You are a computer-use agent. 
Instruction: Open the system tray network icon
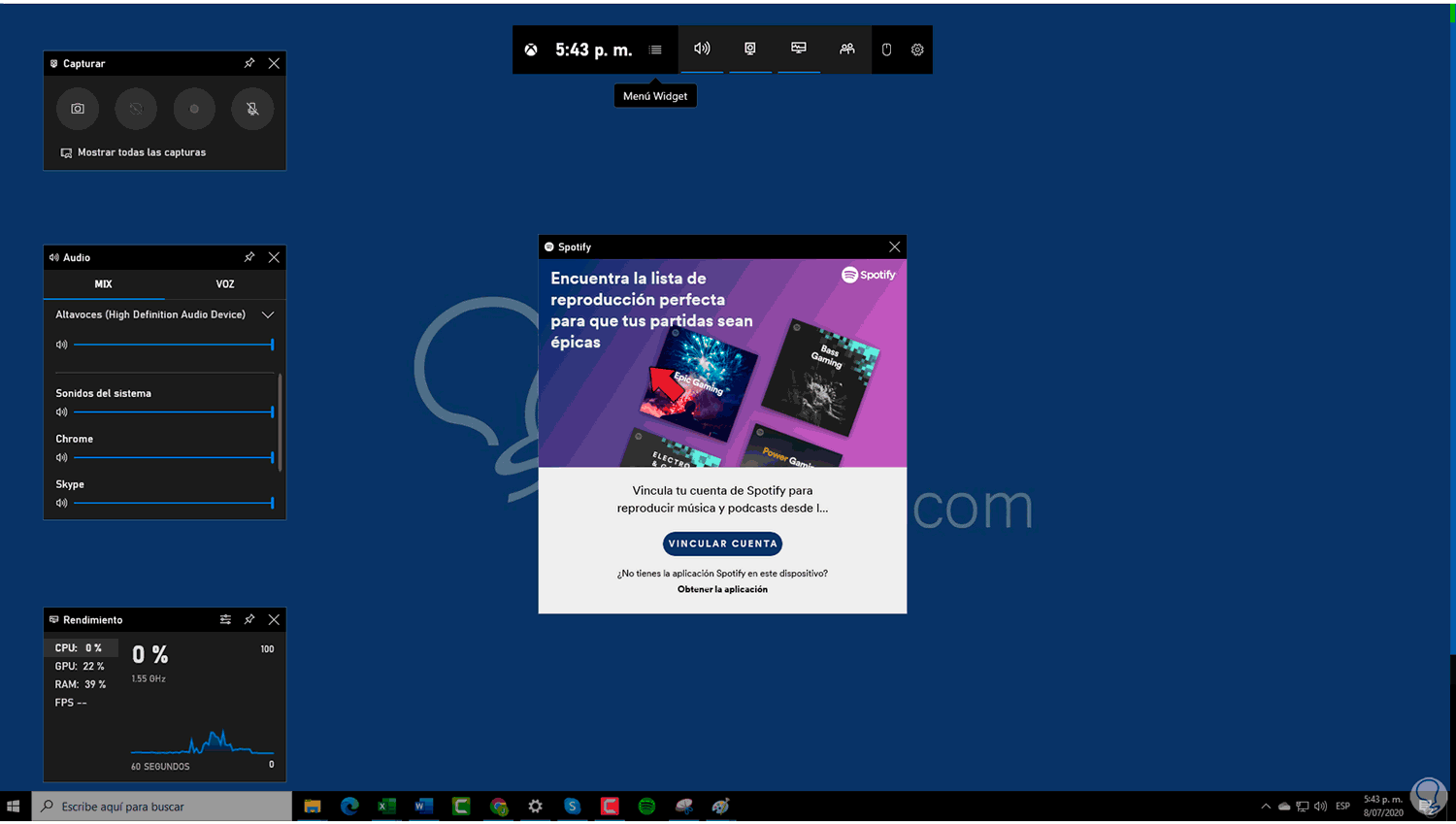tap(1303, 807)
